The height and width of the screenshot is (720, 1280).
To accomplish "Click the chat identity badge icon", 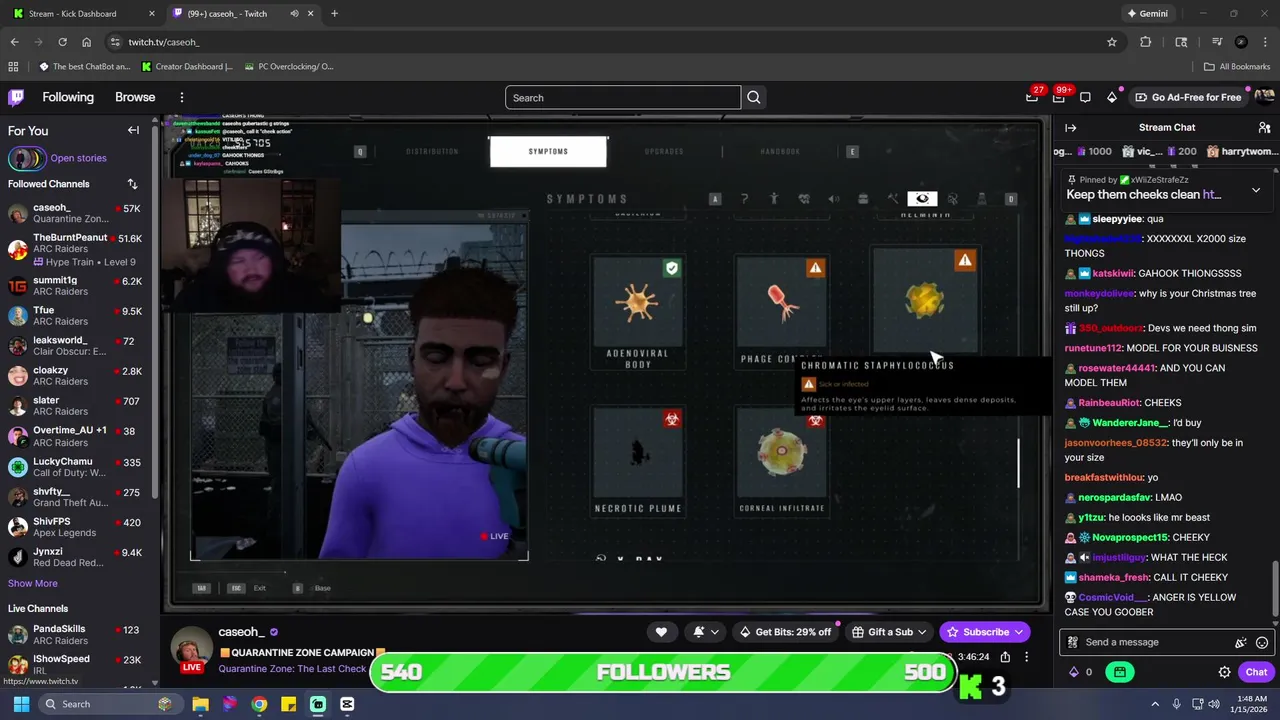I will pyautogui.click(x=1072, y=642).
